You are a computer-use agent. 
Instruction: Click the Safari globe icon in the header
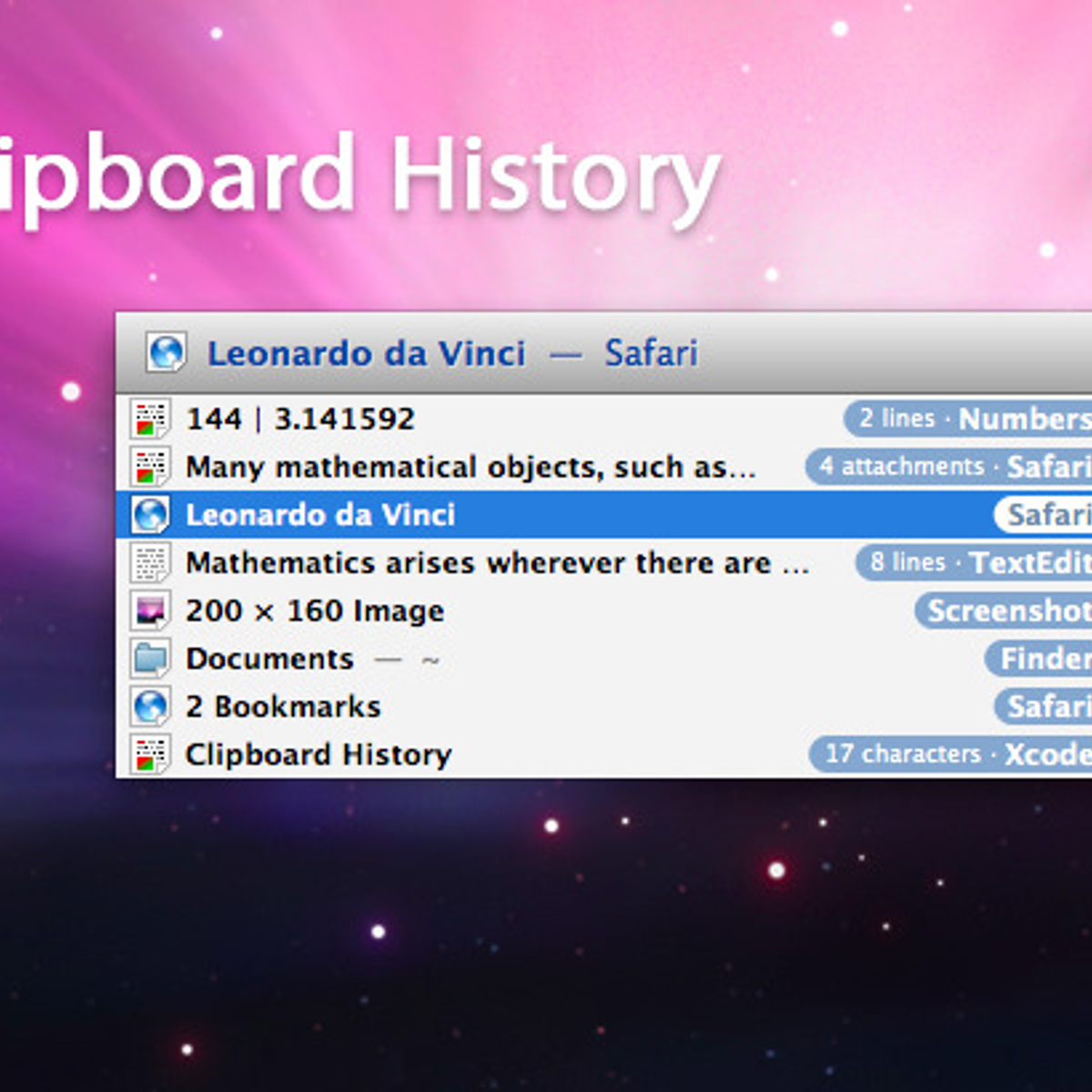pos(167,353)
